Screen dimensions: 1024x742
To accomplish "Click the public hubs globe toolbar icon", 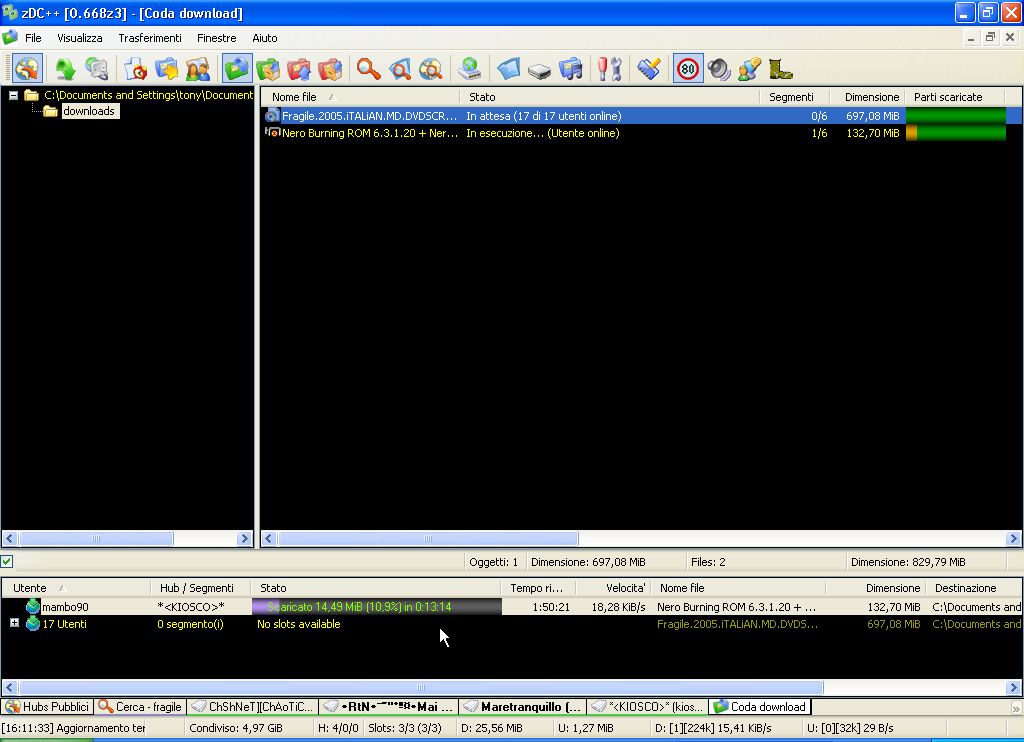I will (27, 69).
